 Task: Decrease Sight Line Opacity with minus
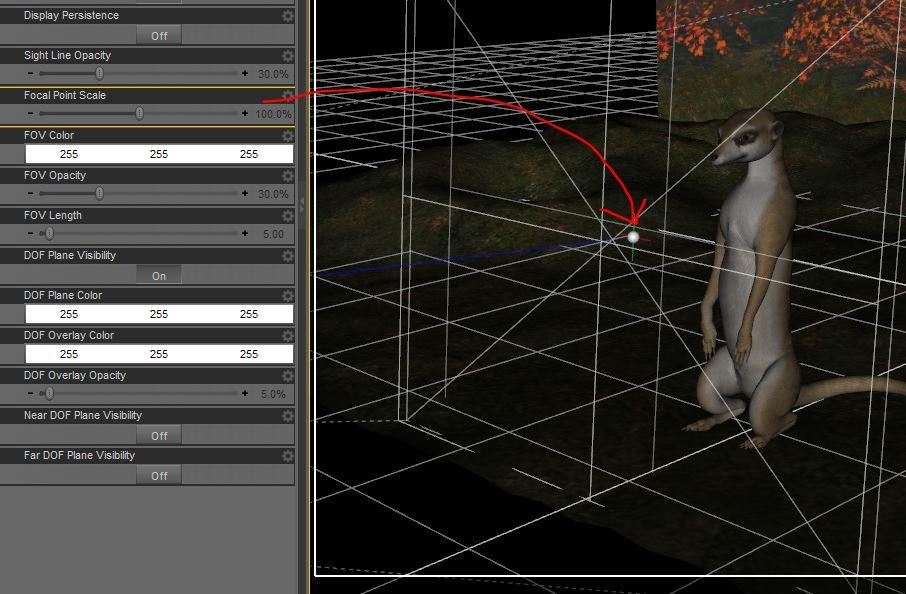(31, 73)
